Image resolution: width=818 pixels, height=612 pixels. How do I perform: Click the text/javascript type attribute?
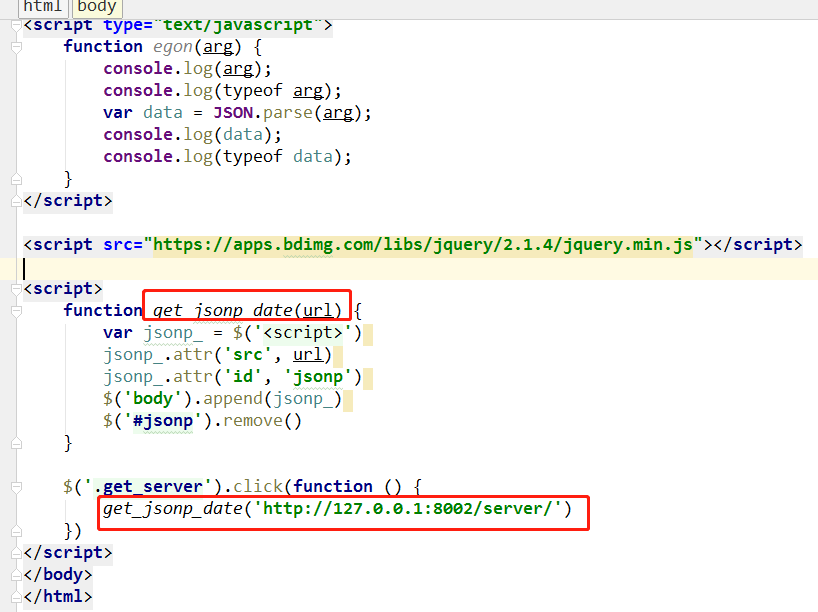[x=213, y=25]
